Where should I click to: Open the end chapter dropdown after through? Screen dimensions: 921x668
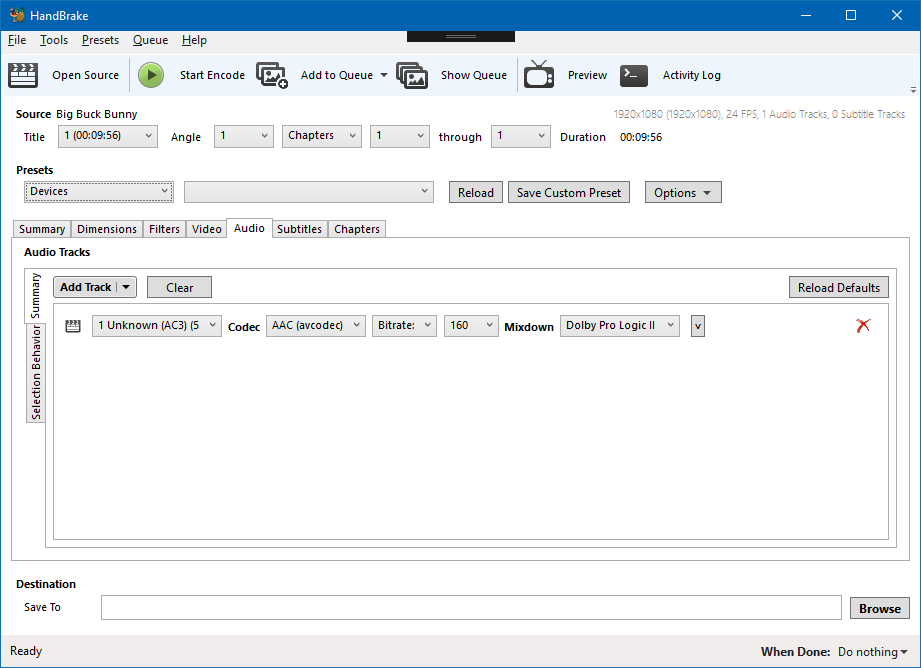521,136
